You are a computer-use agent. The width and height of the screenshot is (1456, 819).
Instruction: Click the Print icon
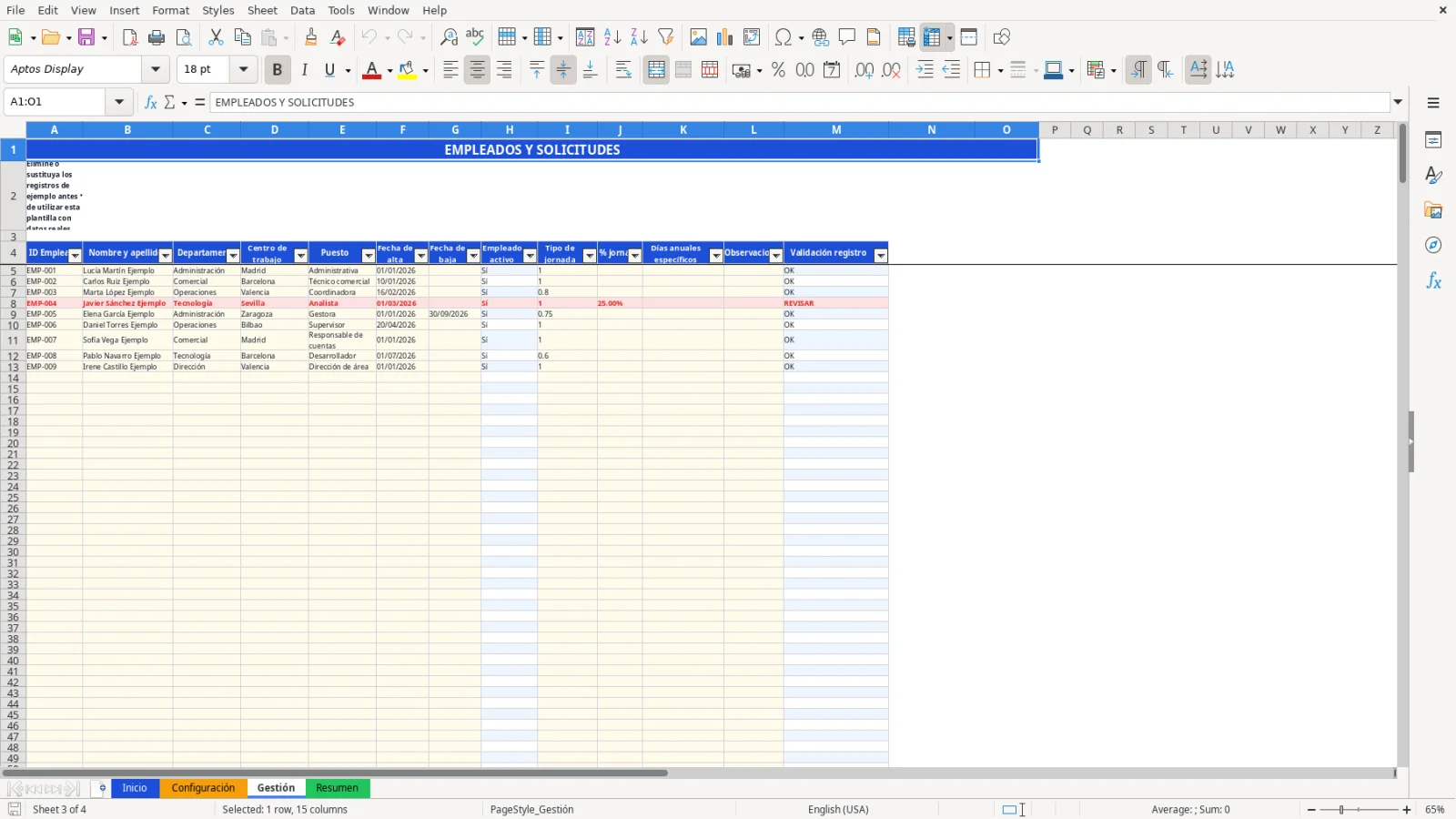157,37
